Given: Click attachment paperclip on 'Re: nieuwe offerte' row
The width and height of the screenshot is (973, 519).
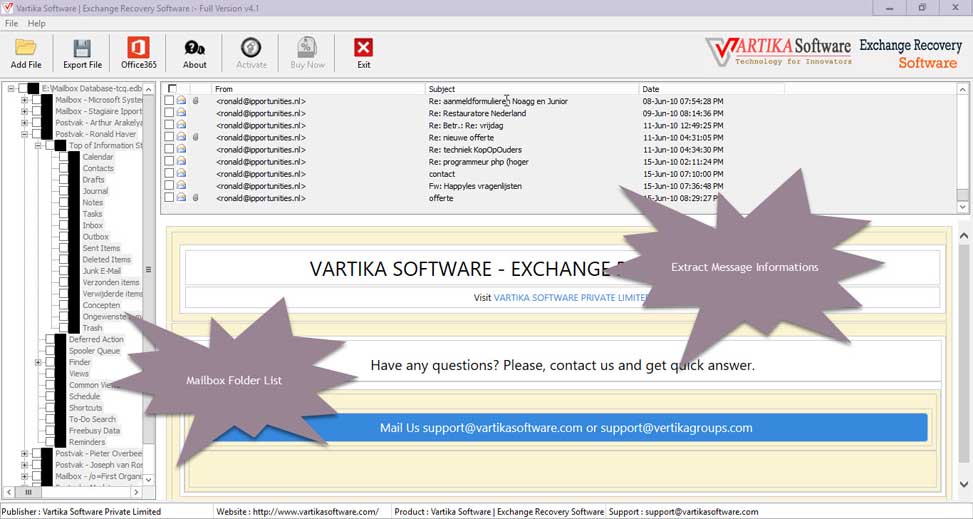Looking at the screenshot, I should [195, 137].
